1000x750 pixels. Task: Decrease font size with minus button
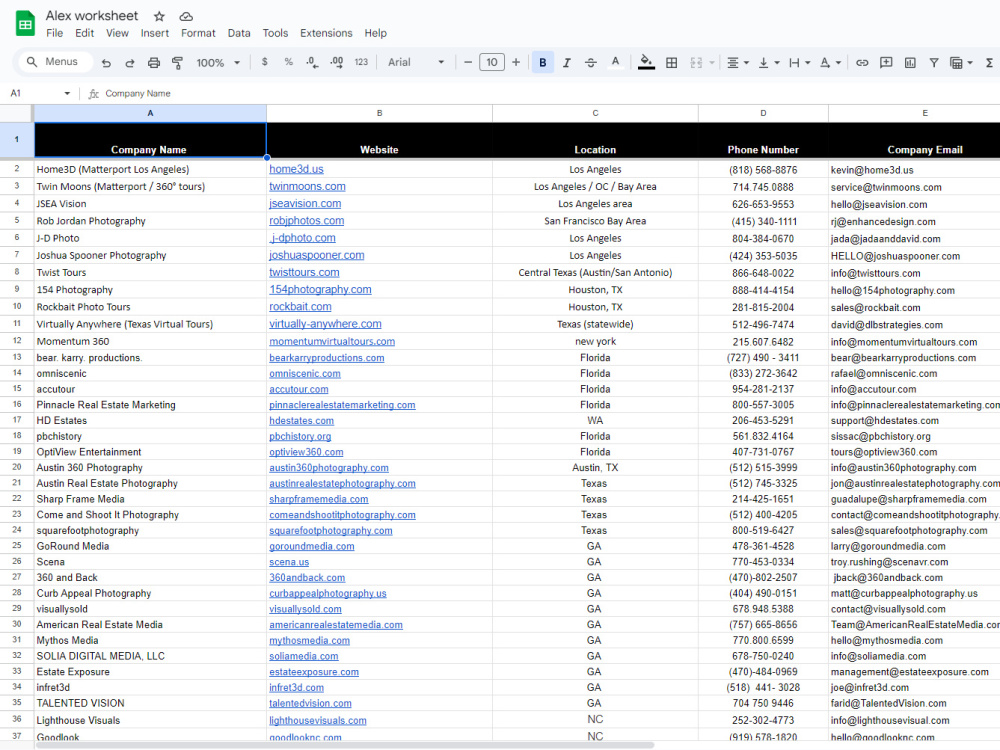tap(468, 62)
